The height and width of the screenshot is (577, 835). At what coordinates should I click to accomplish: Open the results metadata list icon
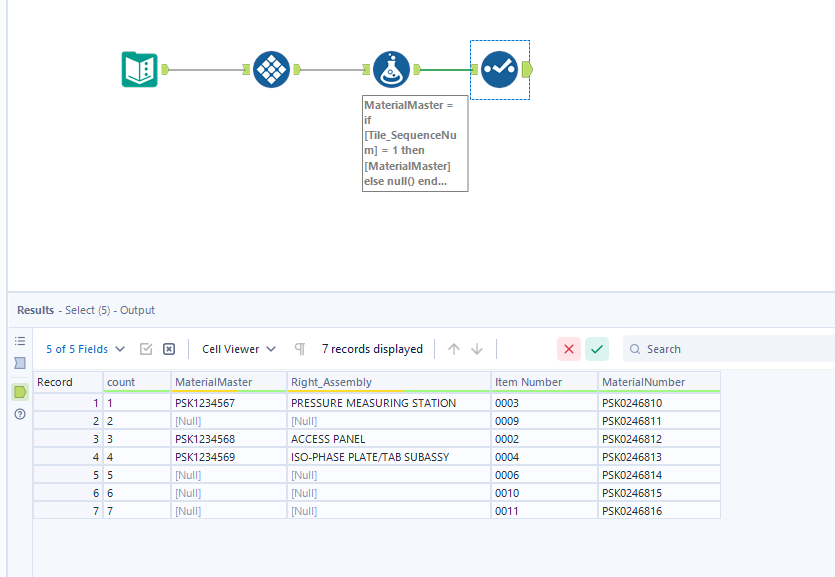20,341
